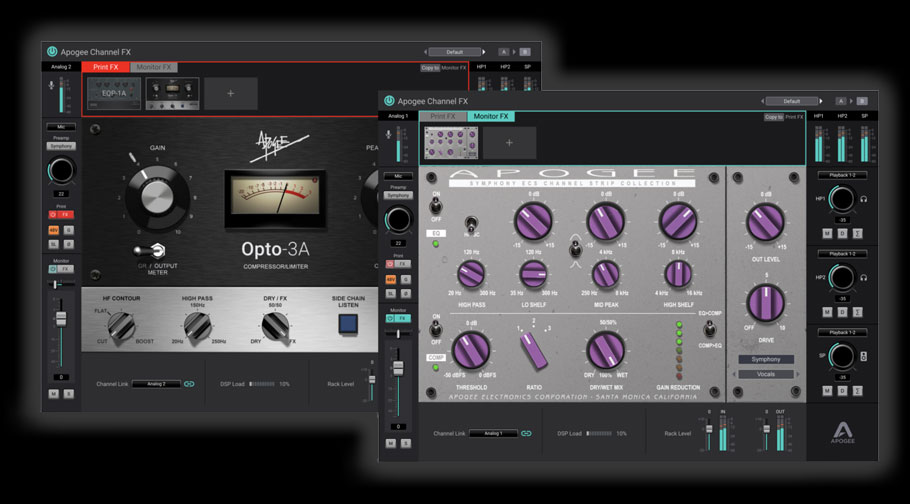Switch to Monitor FX tab in rear window

pyautogui.click(x=154, y=67)
